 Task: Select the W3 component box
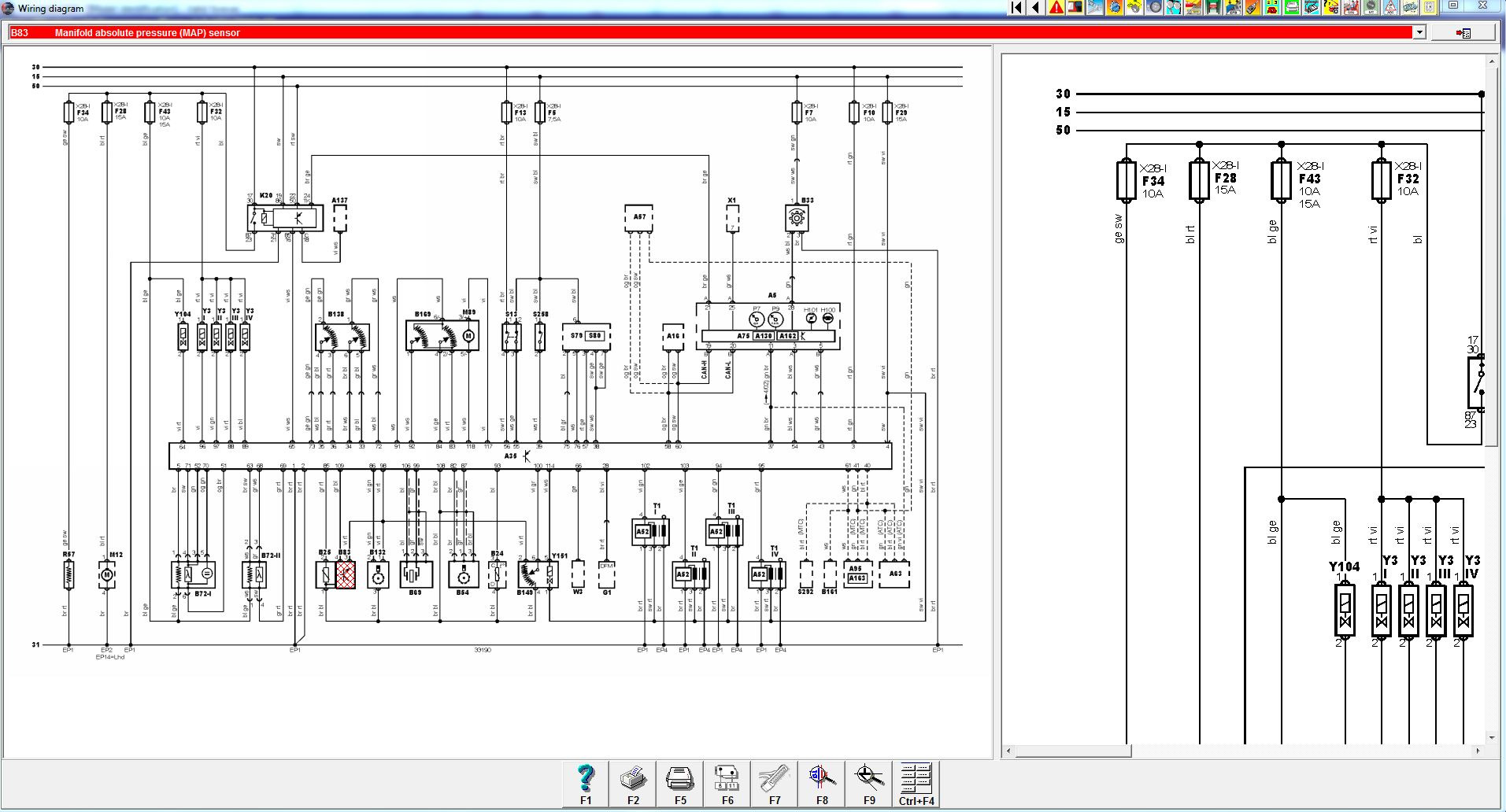(578, 574)
